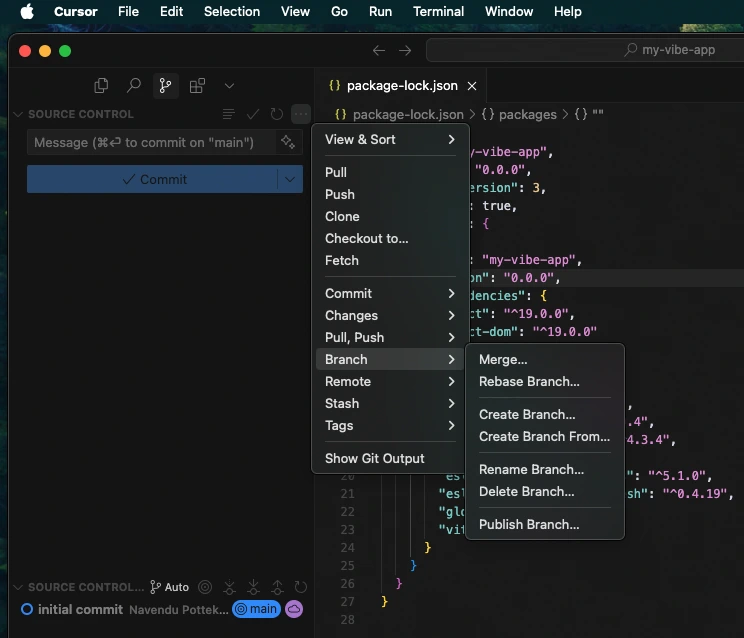Screen dimensions: 744x638
Task: Close the package-lock.json tab
Action: pos(472,86)
